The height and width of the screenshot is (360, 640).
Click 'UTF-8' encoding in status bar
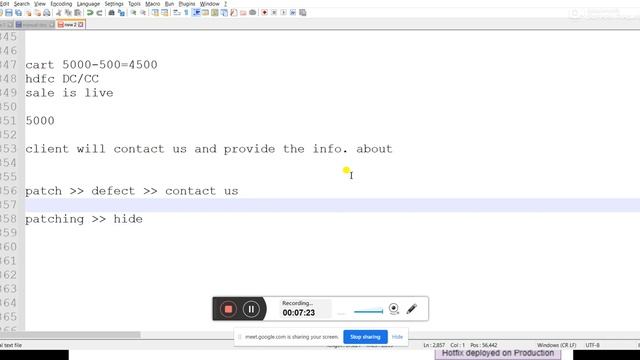(x=592, y=345)
